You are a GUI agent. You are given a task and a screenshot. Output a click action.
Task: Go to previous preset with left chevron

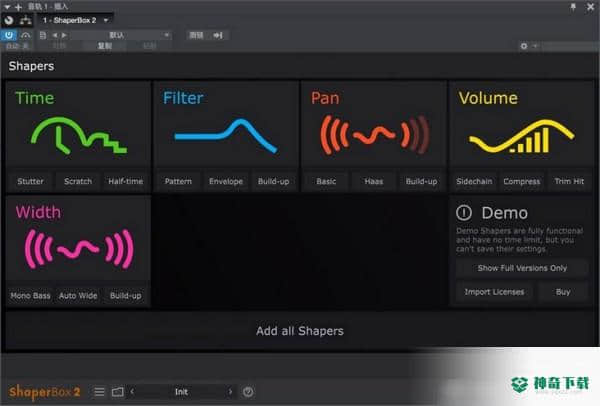pyautogui.click(x=132, y=391)
